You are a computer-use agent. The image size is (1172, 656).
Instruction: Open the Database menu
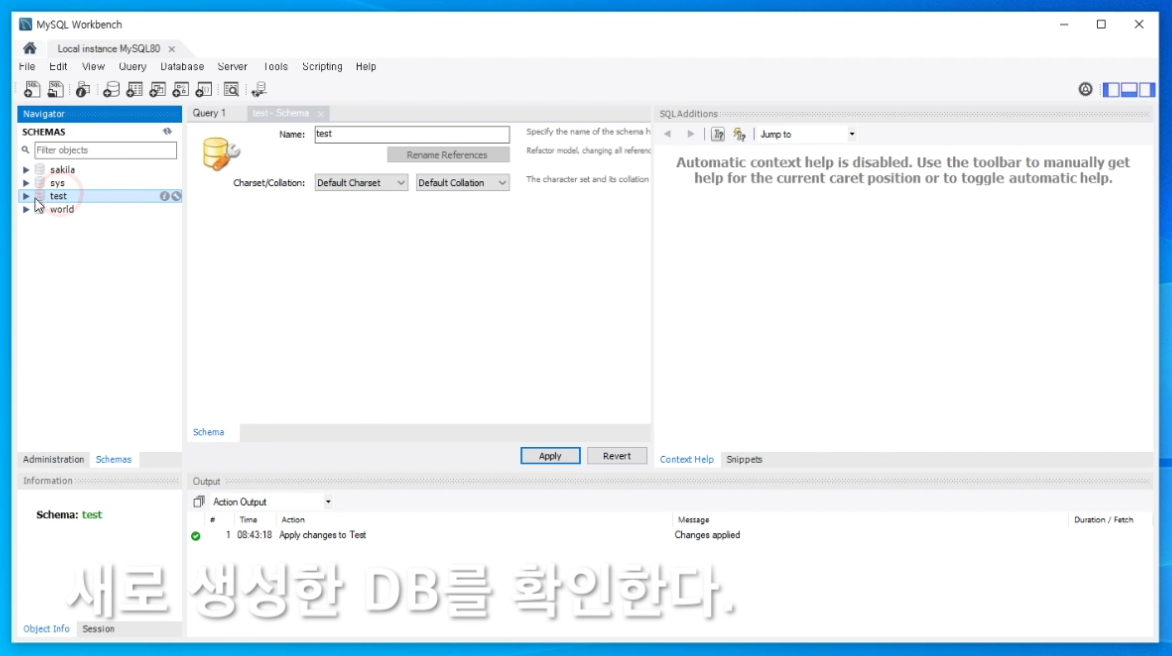tap(182, 66)
